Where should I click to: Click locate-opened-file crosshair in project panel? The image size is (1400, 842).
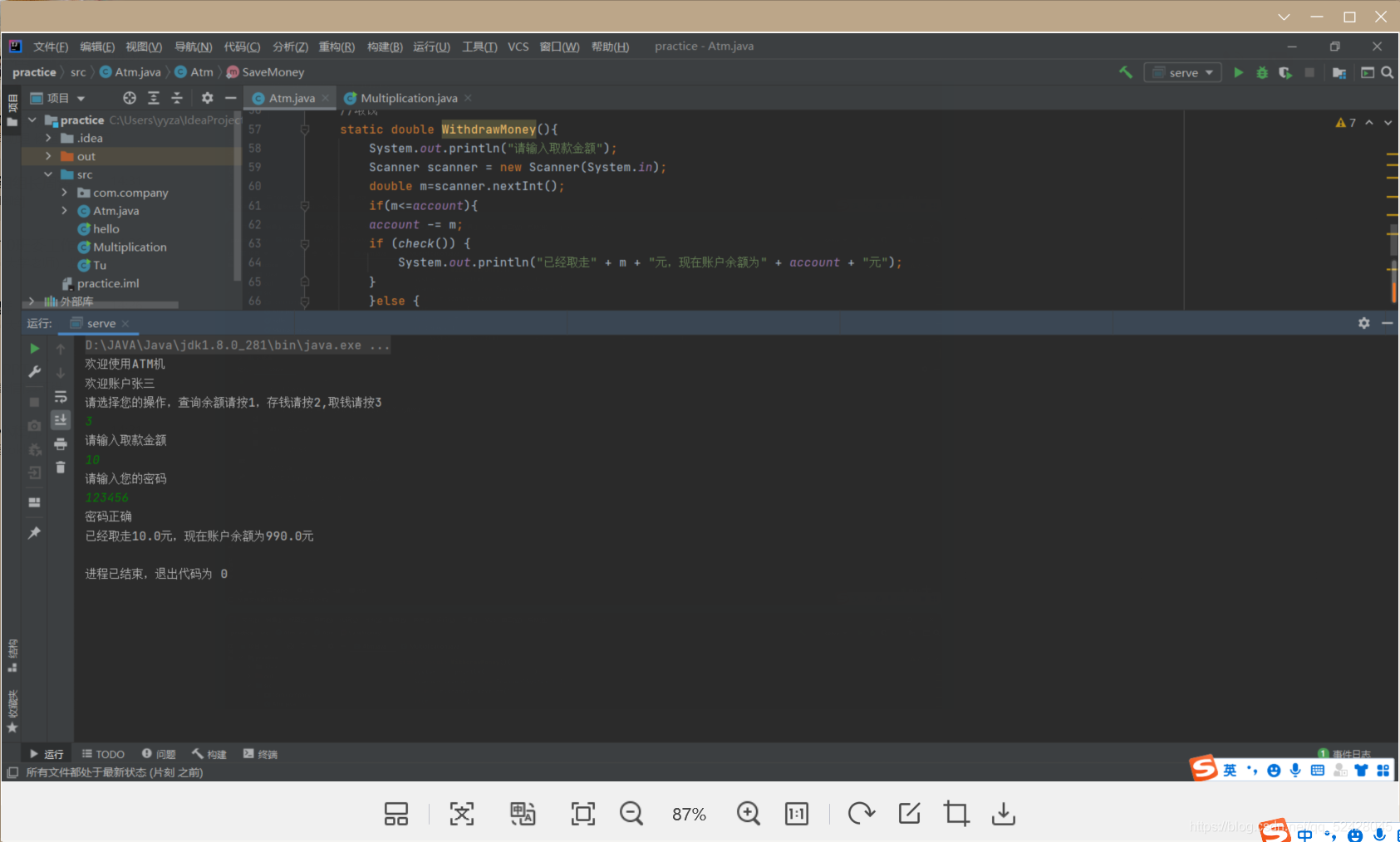coord(130,98)
